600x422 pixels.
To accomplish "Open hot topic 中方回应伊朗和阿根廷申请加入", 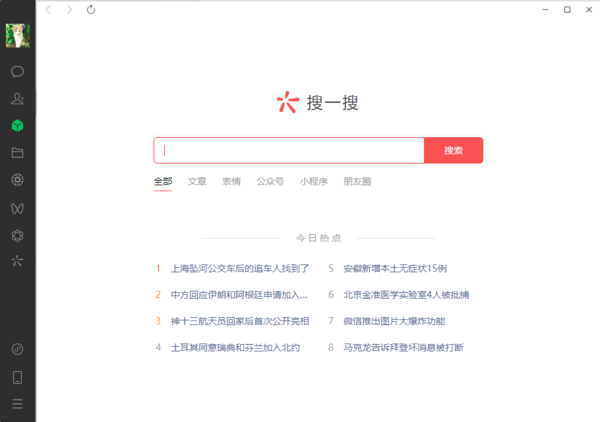I will [239, 295].
